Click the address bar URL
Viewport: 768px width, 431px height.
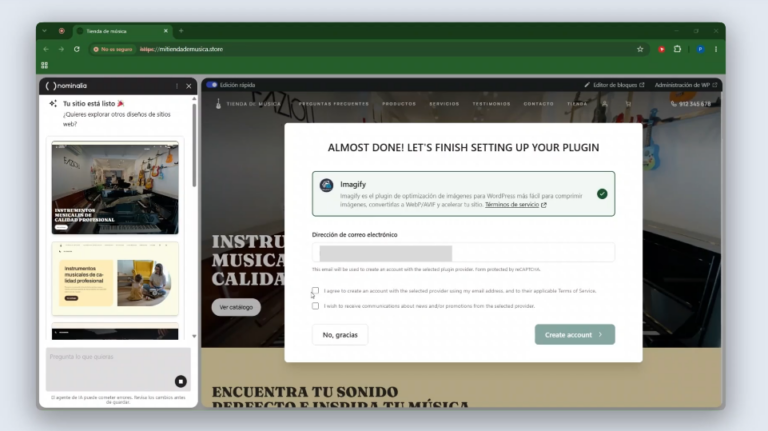click(181, 49)
